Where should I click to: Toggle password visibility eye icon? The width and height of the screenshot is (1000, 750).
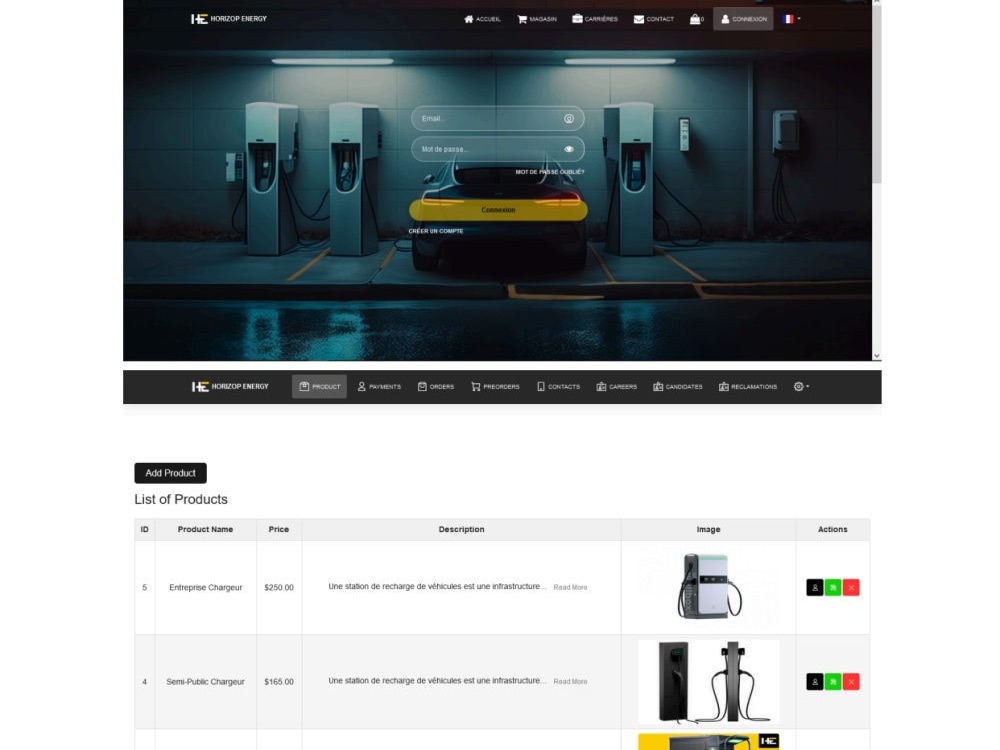[x=569, y=149]
